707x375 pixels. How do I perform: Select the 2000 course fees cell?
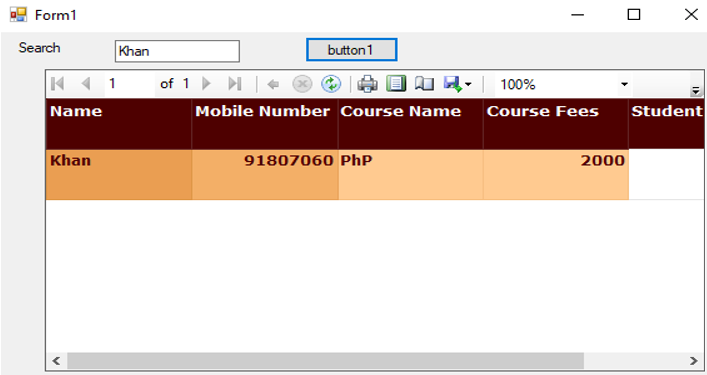(556, 174)
